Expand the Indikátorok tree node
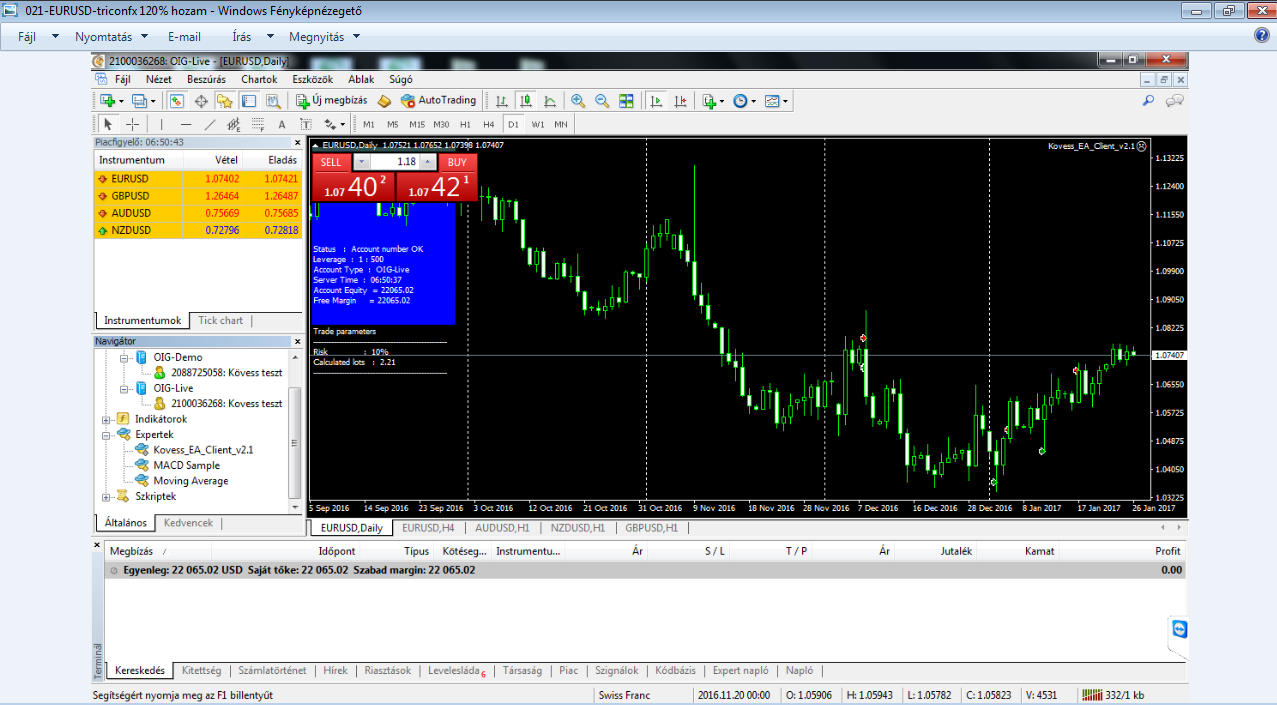The height and width of the screenshot is (705, 1277). [108, 419]
